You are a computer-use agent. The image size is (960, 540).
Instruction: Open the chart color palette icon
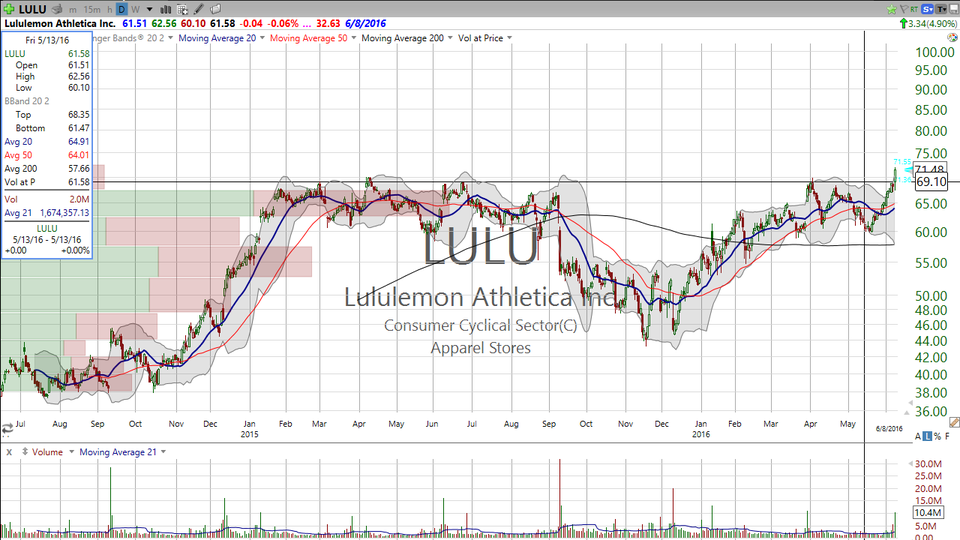(x=952, y=38)
